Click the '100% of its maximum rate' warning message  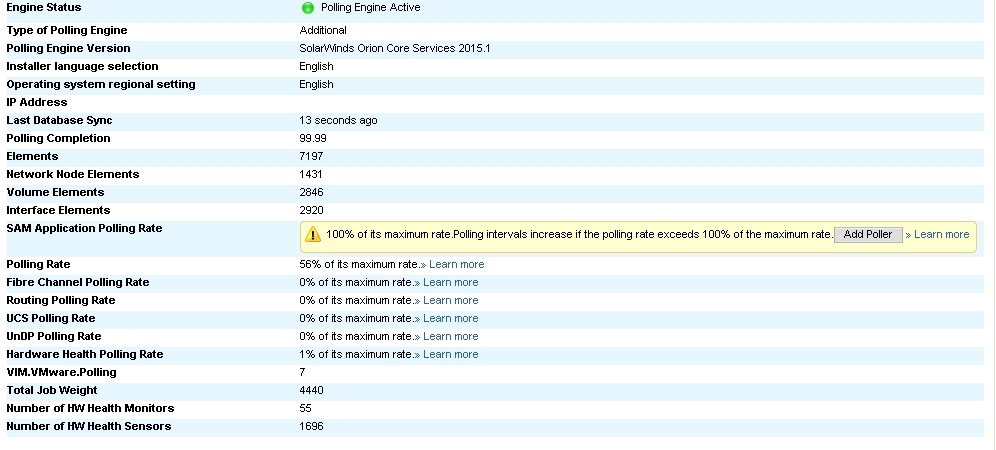click(579, 235)
